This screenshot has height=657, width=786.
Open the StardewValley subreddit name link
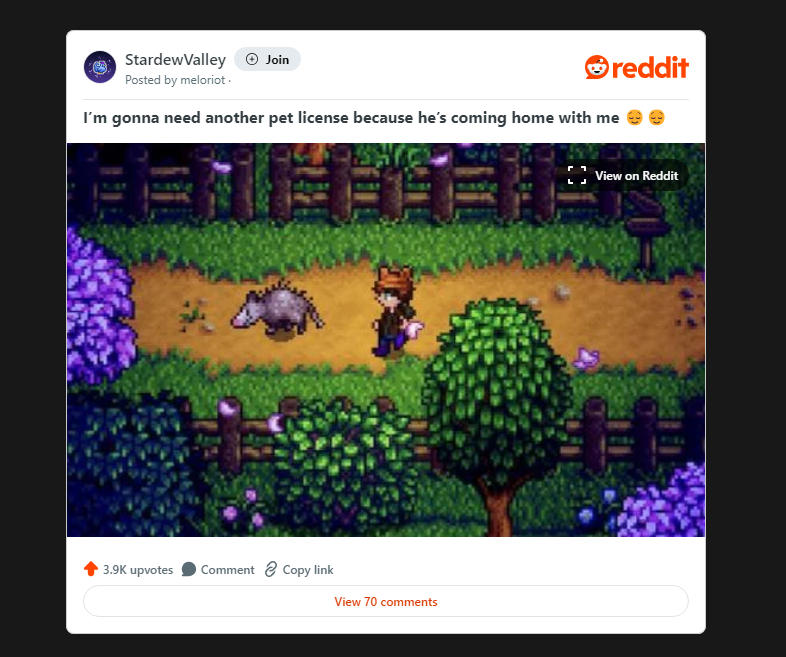[175, 60]
